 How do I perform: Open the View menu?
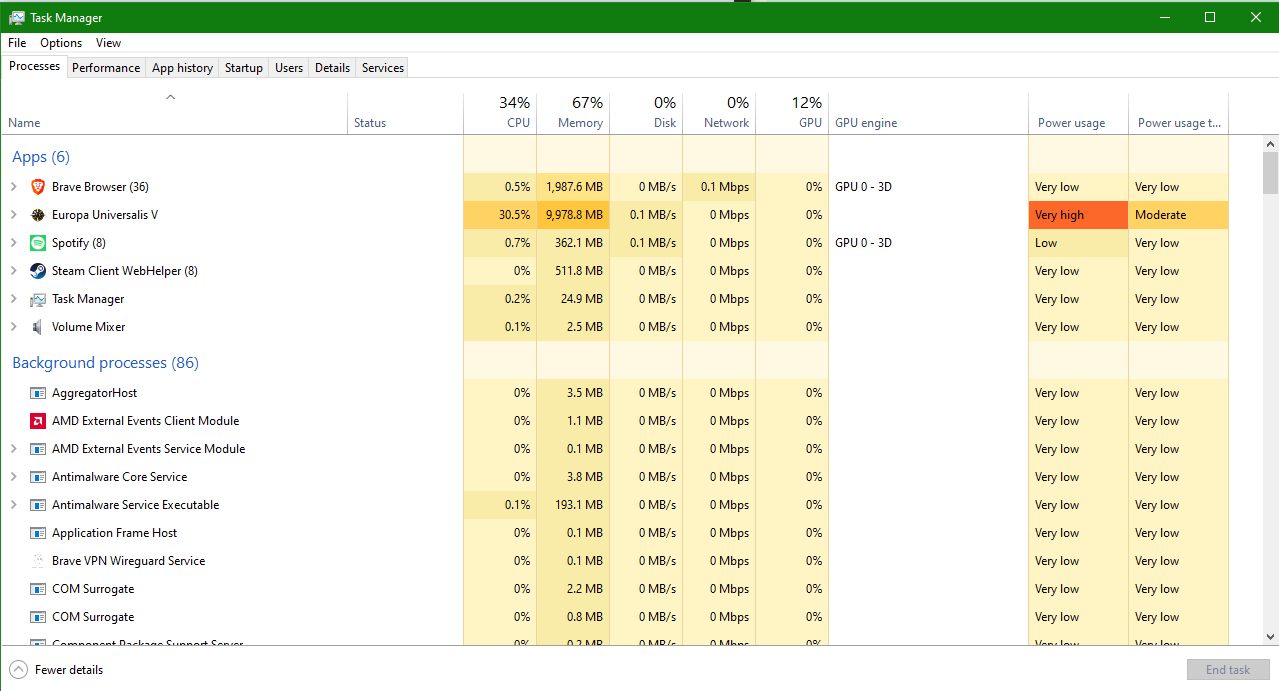(x=108, y=43)
